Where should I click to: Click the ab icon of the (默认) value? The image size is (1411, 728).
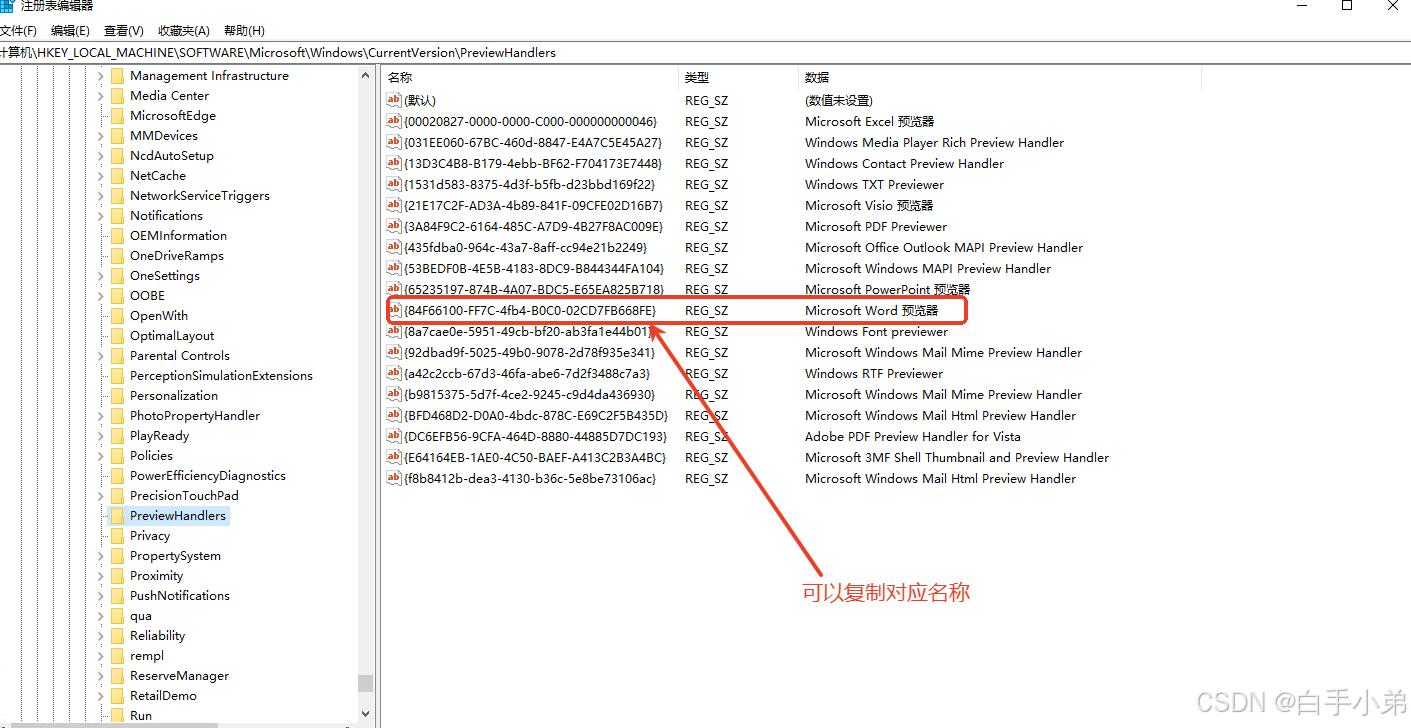click(x=394, y=100)
